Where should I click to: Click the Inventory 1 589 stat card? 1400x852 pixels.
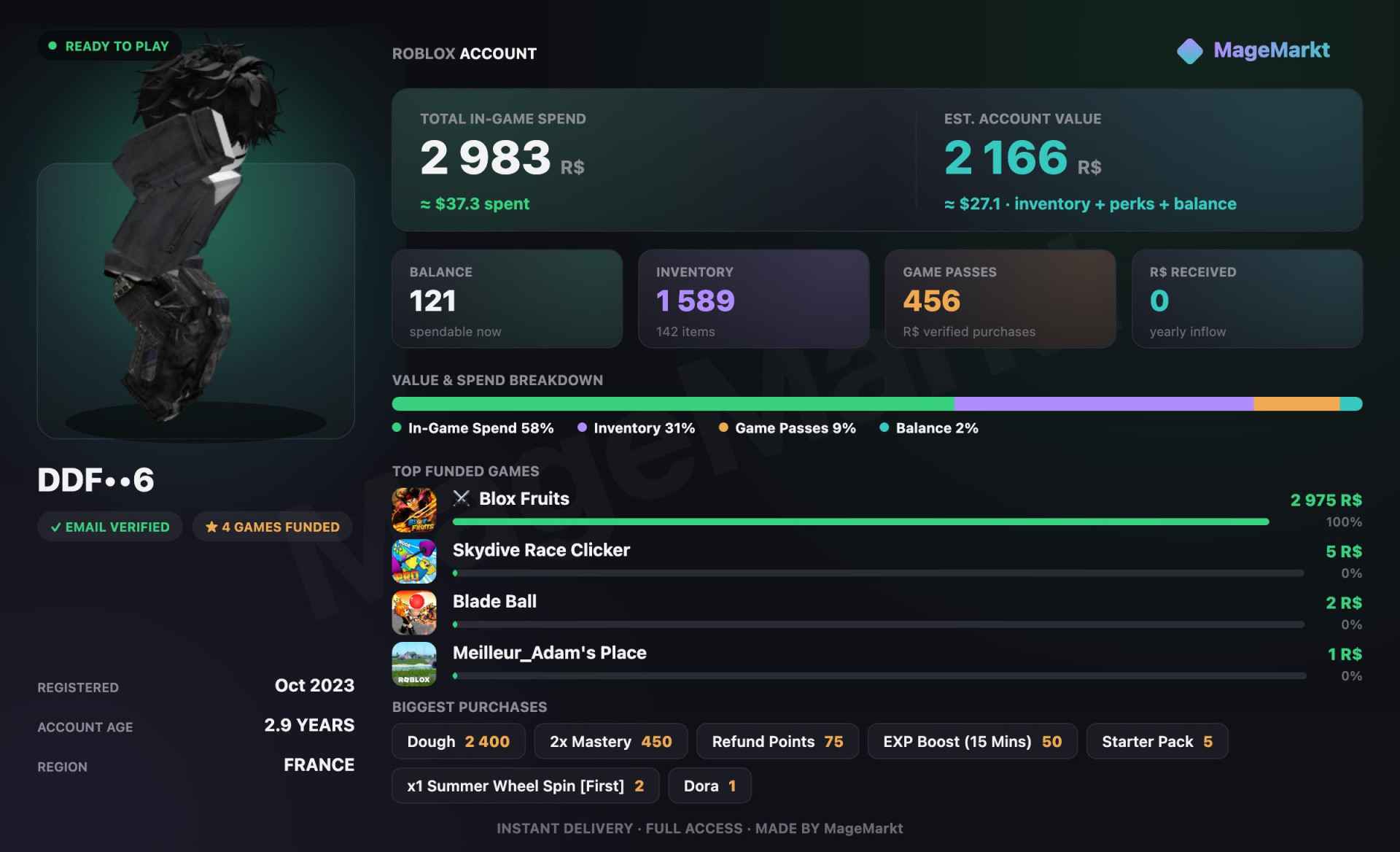tap(754, 299)
